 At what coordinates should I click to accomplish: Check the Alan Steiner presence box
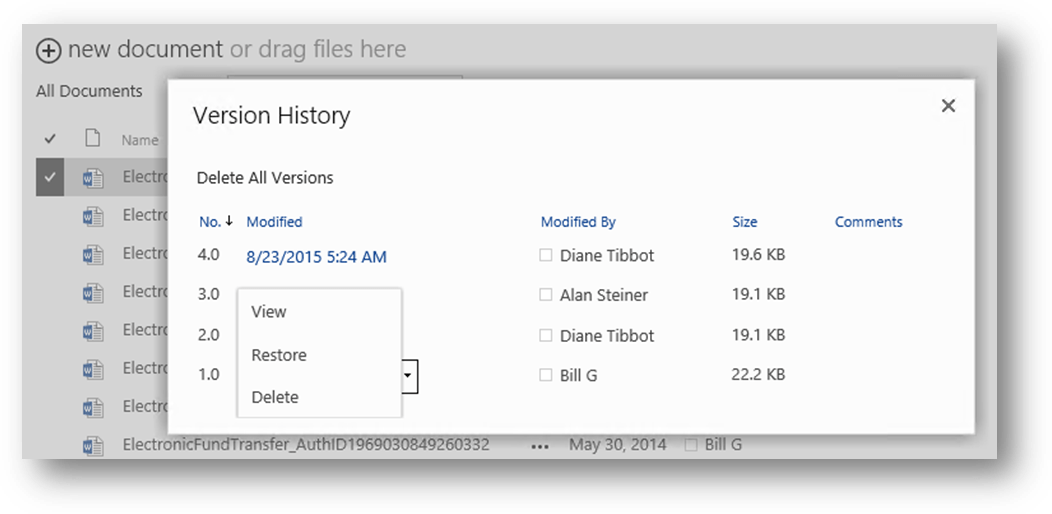pyautogui.click(x=546, y=295)
